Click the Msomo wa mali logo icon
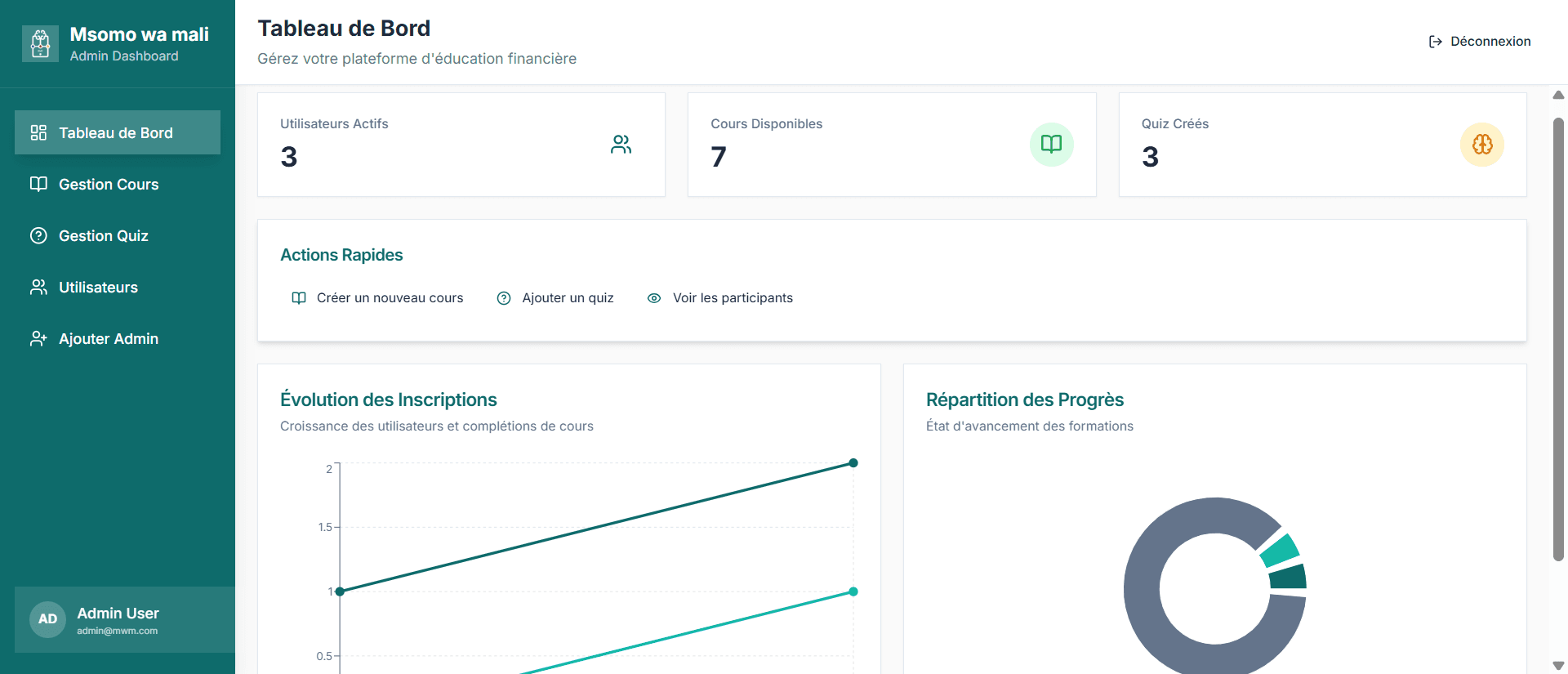The width and height of the screenshot is (1568, 674). [40, 43]
